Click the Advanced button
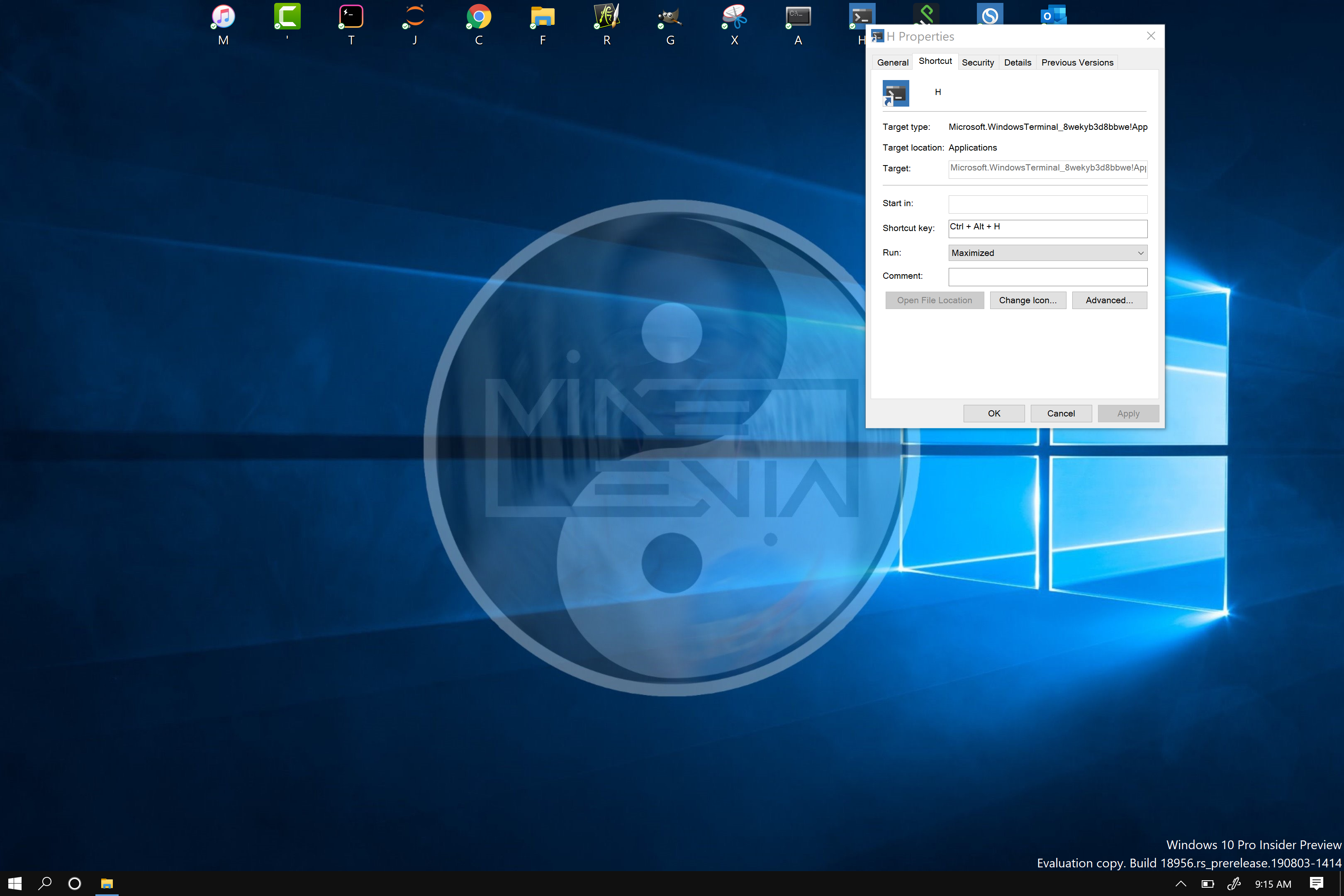This screenshot has height=896, width=1344. click(x=1109, y=300)
